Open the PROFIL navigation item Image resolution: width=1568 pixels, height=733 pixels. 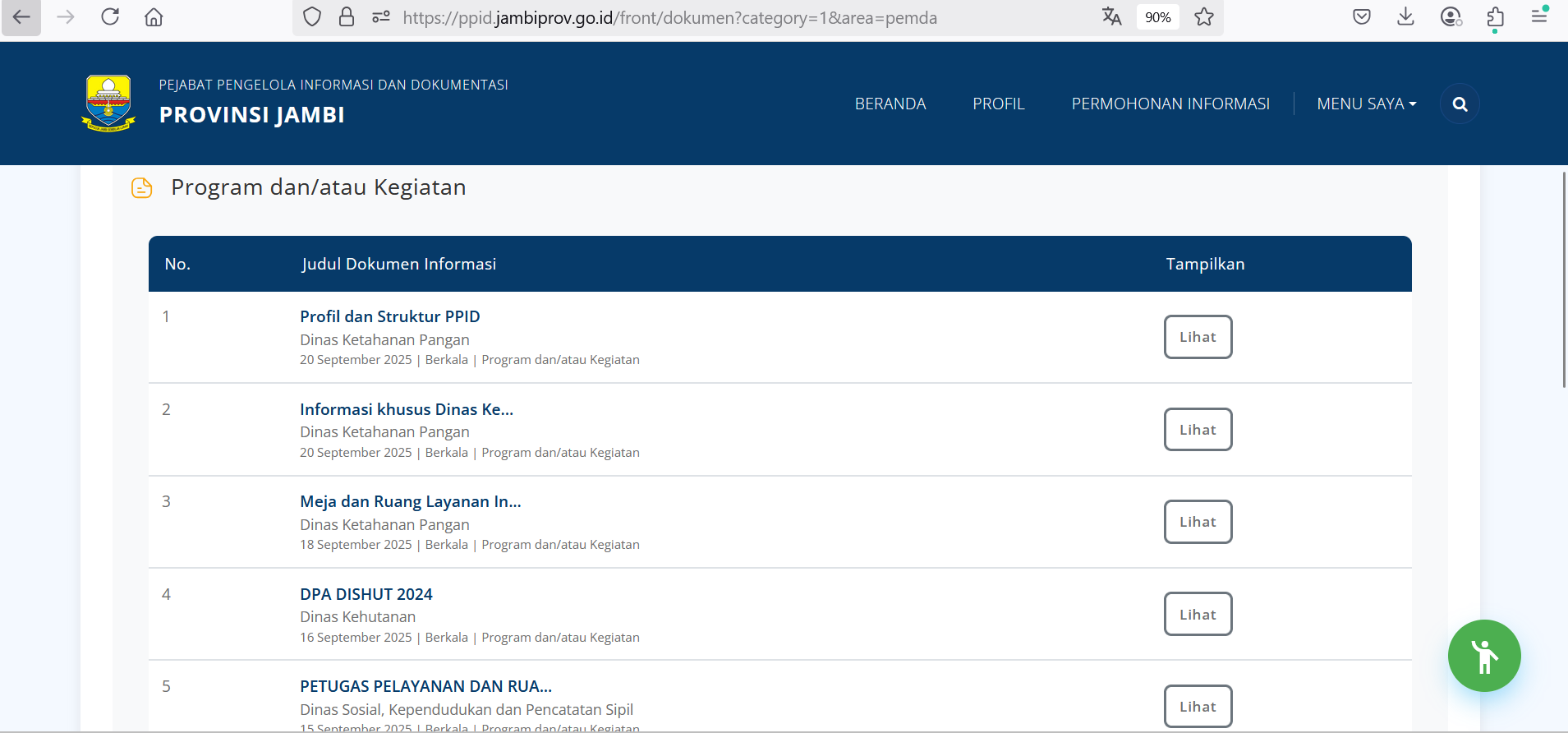(x=998, y=104)
